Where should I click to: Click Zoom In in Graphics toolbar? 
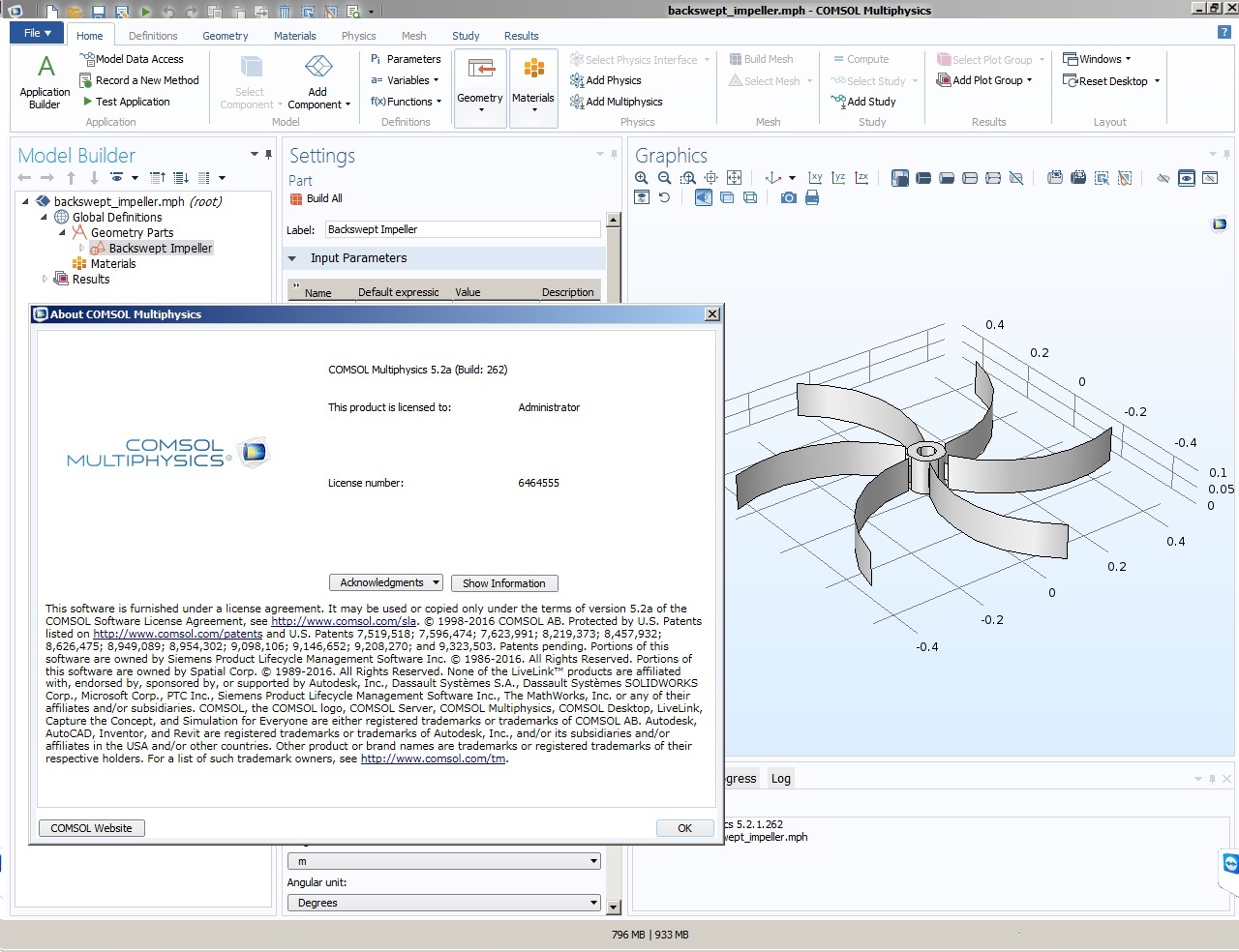pos(641,178)
